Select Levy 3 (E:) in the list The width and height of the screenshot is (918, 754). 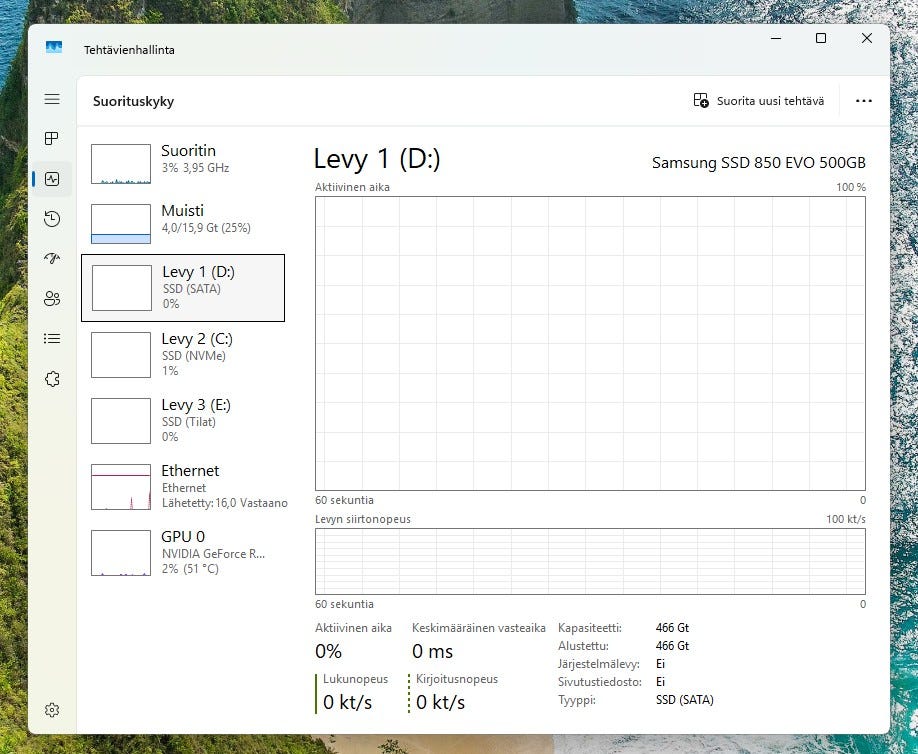[183, 421]
